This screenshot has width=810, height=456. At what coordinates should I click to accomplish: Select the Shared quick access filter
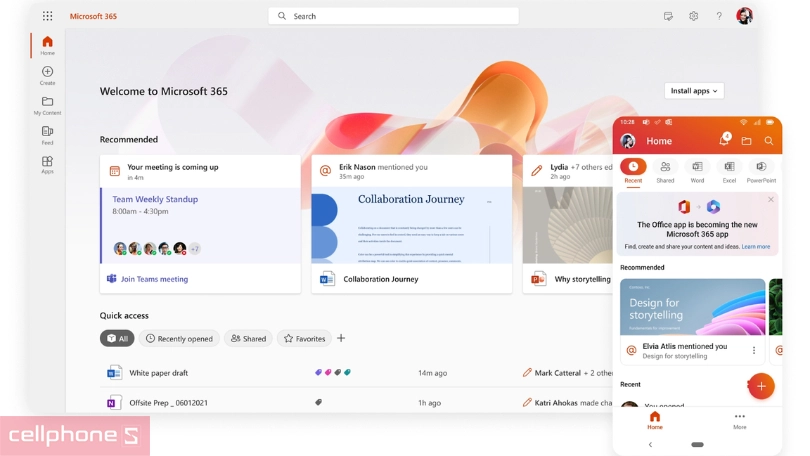pos(248,338)
